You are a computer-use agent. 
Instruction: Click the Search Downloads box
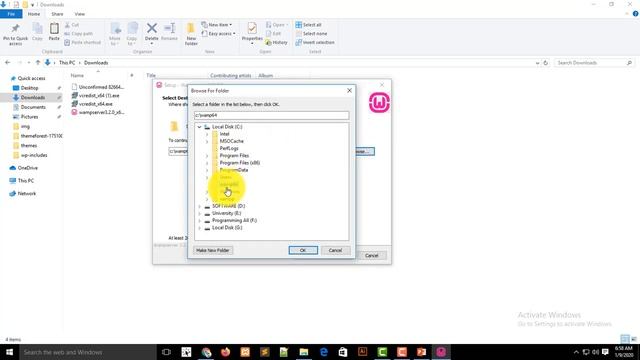pos(594,63)
